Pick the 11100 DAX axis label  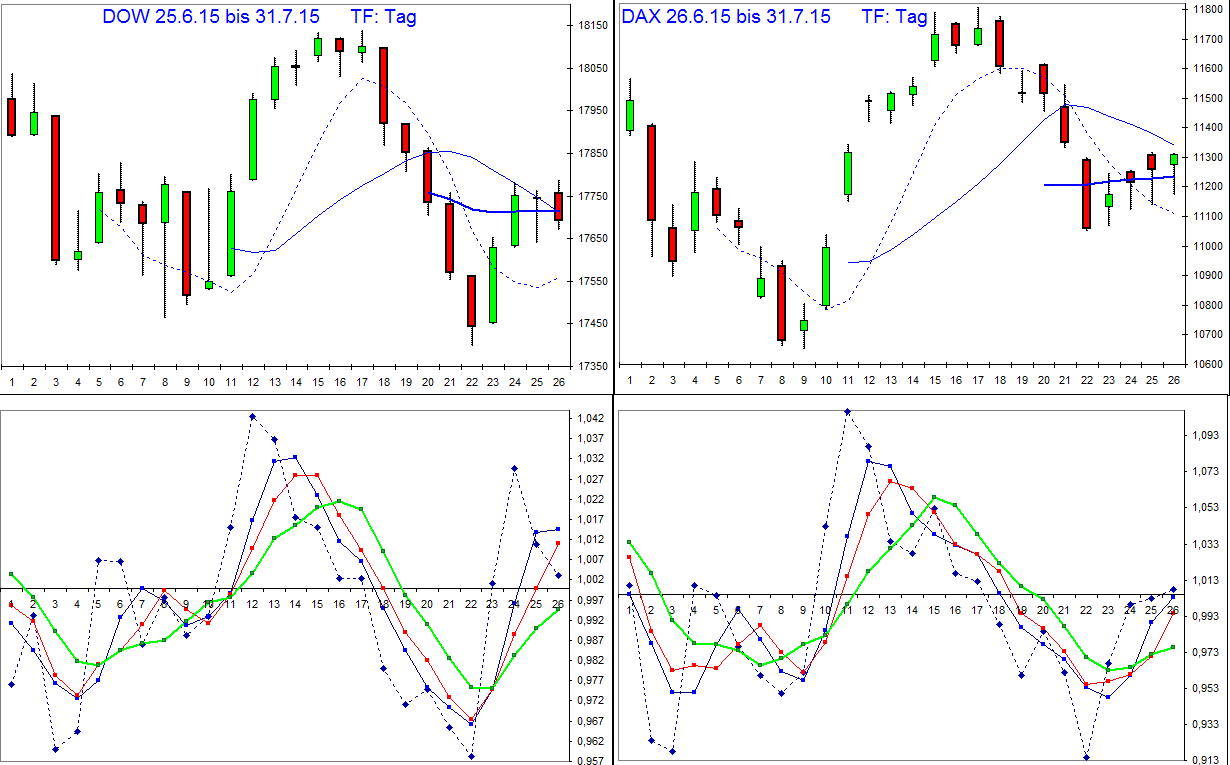(x=1209, y=216)
